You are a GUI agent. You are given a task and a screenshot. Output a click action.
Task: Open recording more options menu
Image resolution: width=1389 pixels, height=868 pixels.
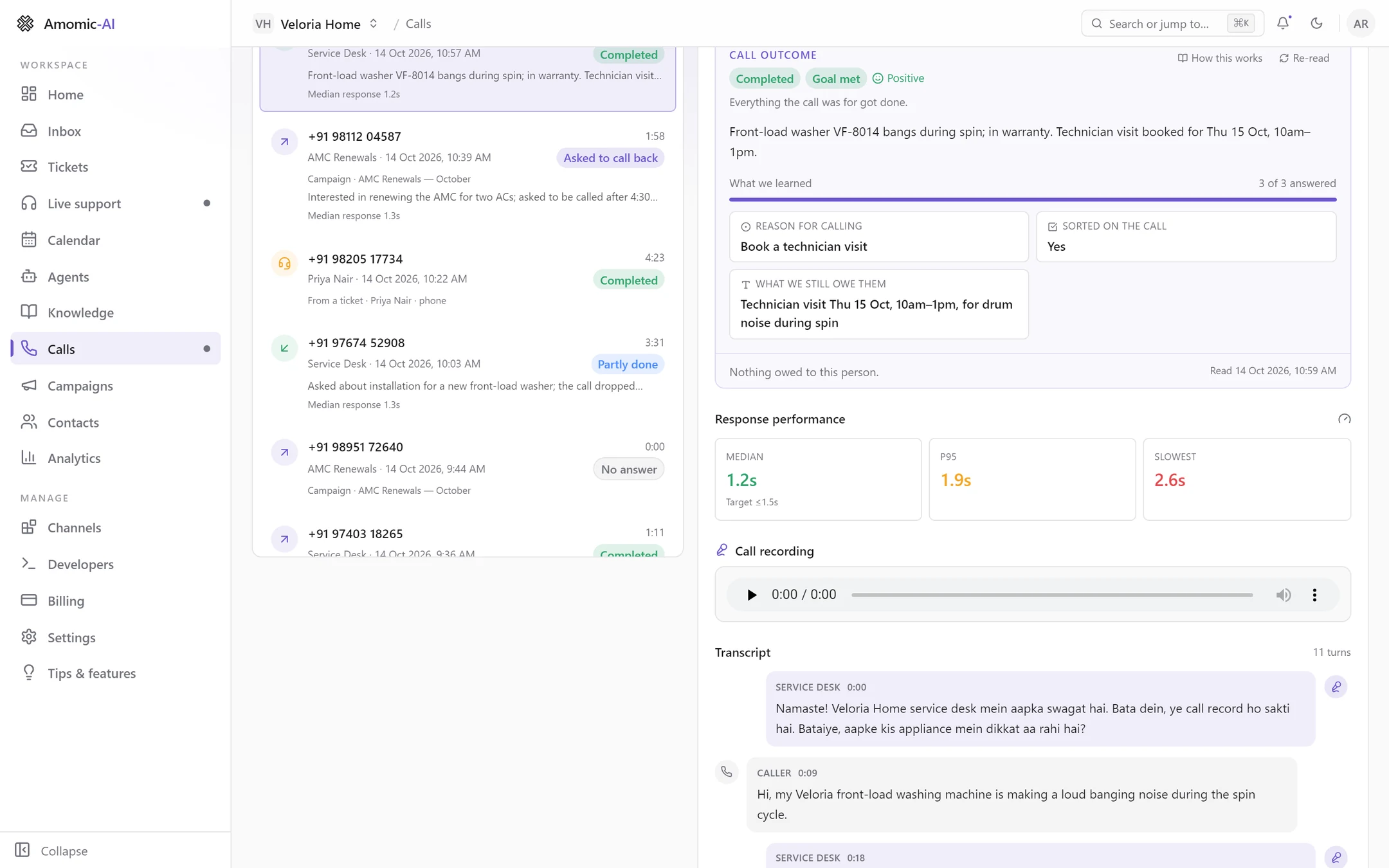1314,595
